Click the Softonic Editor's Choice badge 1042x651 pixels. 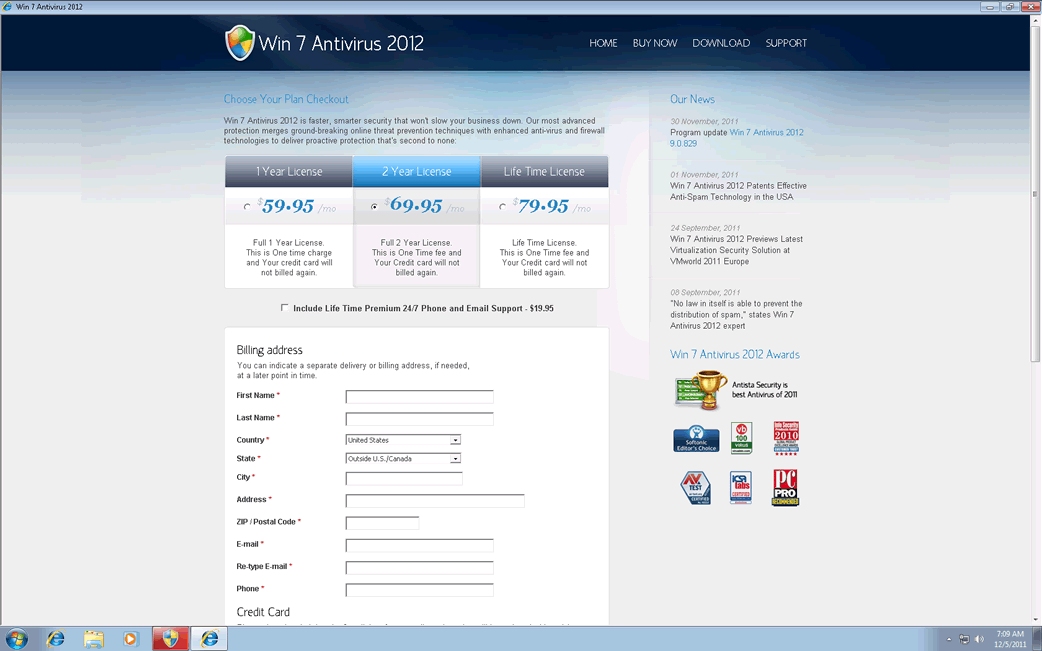tap(696, 438)
